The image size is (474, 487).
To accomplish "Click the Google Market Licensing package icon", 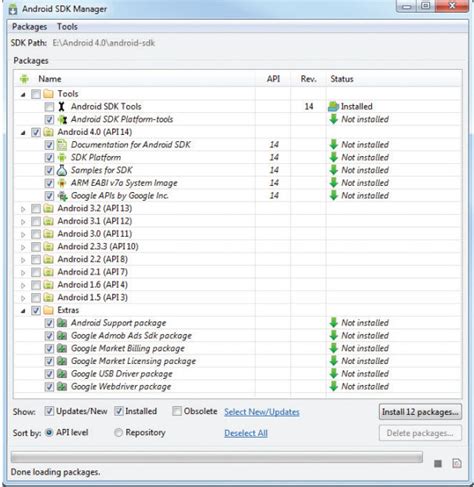I will click(x=62, y=361).
